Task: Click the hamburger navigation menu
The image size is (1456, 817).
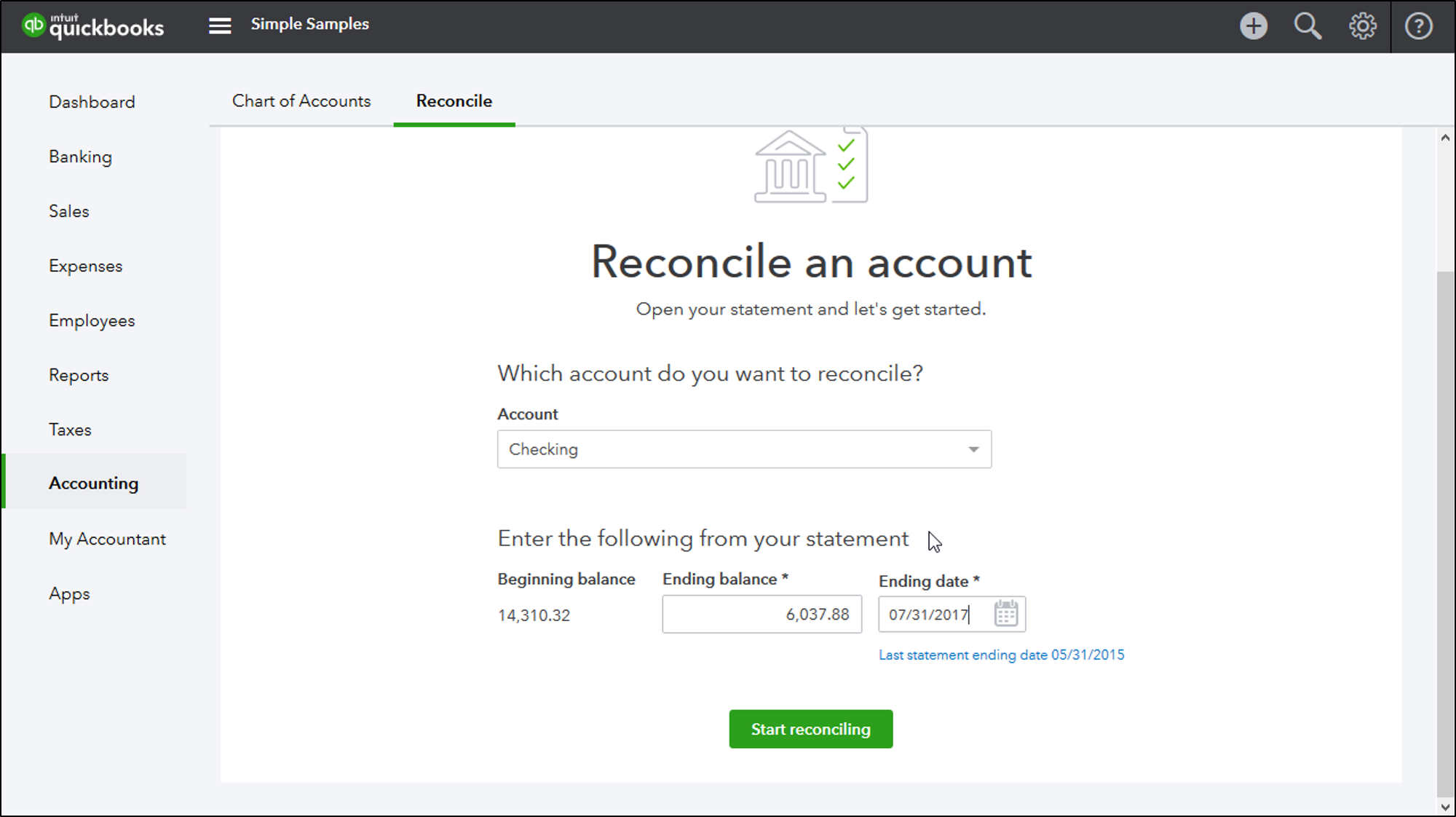Action: pyautogui.click(x=219, y=25)
